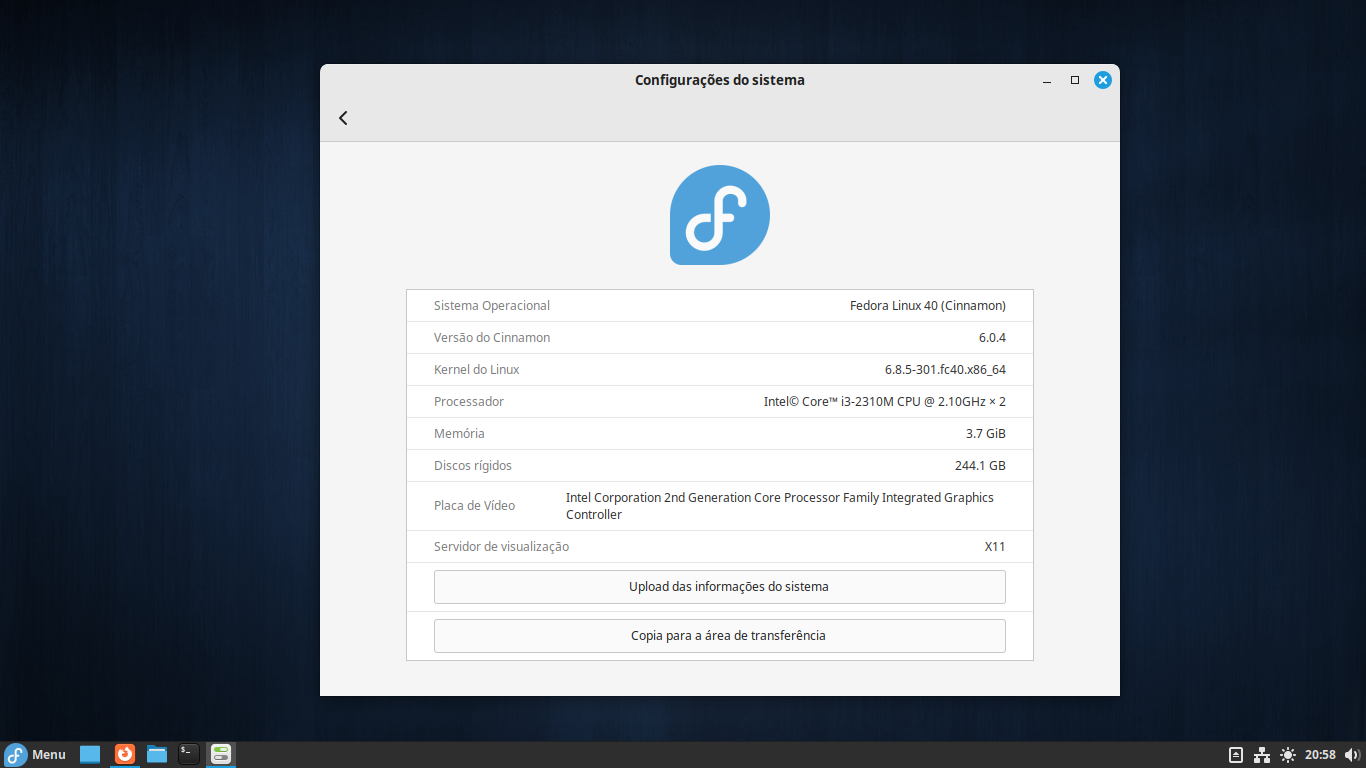The image size is (1366, 768).
Task: Select the Placa de Vídeo label
Action: pos(475,506)
